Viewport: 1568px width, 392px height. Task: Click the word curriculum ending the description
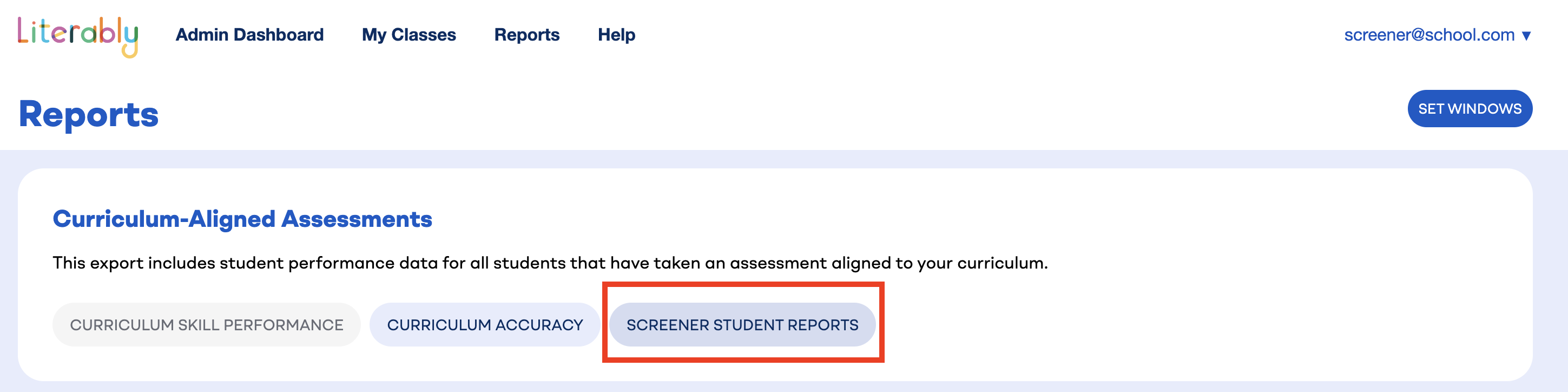(1003, 263)
